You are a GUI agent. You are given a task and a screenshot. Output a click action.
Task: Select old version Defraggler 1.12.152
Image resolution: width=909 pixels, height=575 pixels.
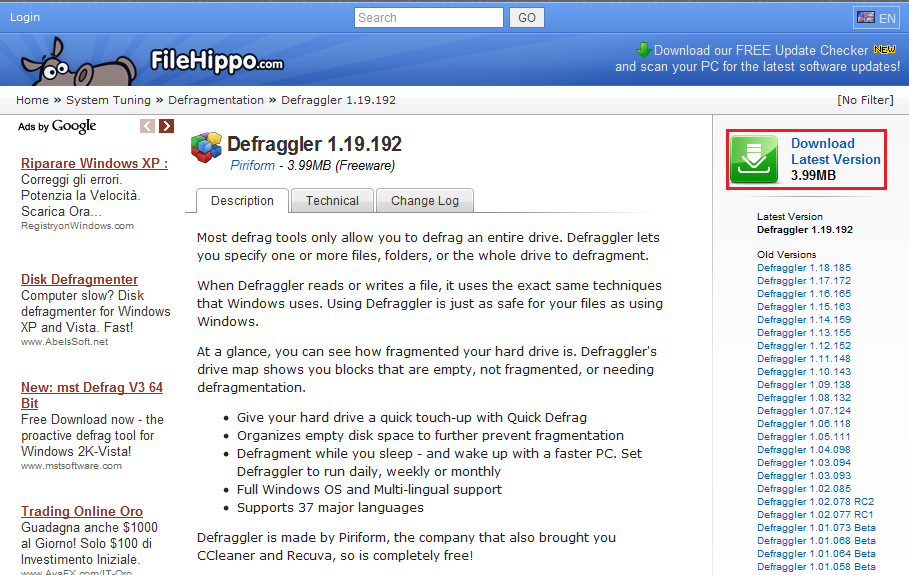pyautogui.click(x=804, y=345)
